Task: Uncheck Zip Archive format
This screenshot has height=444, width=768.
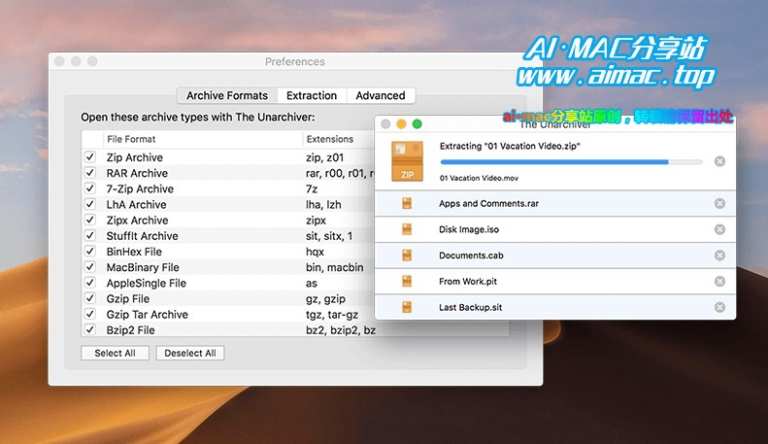Action: click(x=90, y=157)
